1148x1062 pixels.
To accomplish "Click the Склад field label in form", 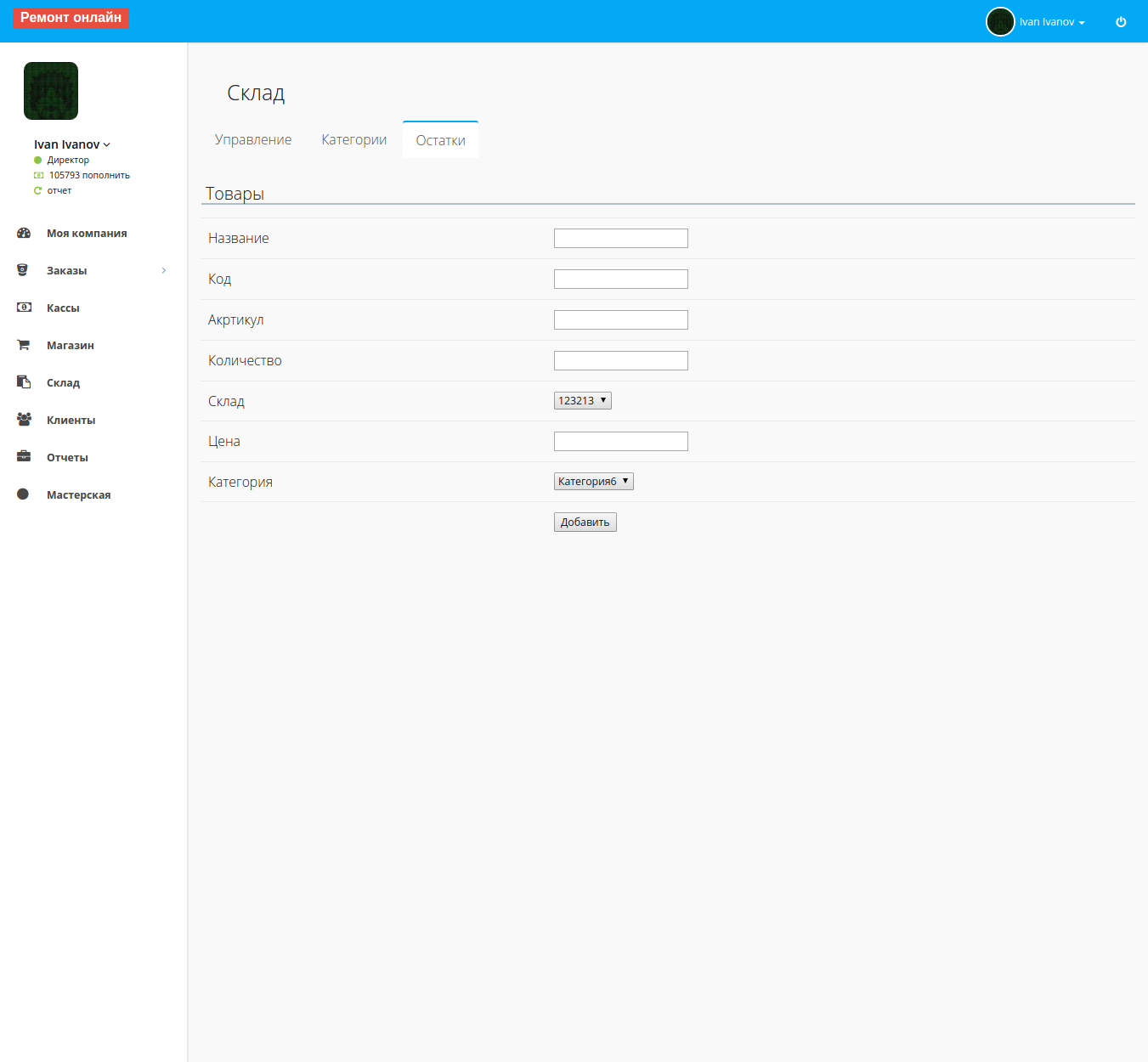I will coord(226,402).
